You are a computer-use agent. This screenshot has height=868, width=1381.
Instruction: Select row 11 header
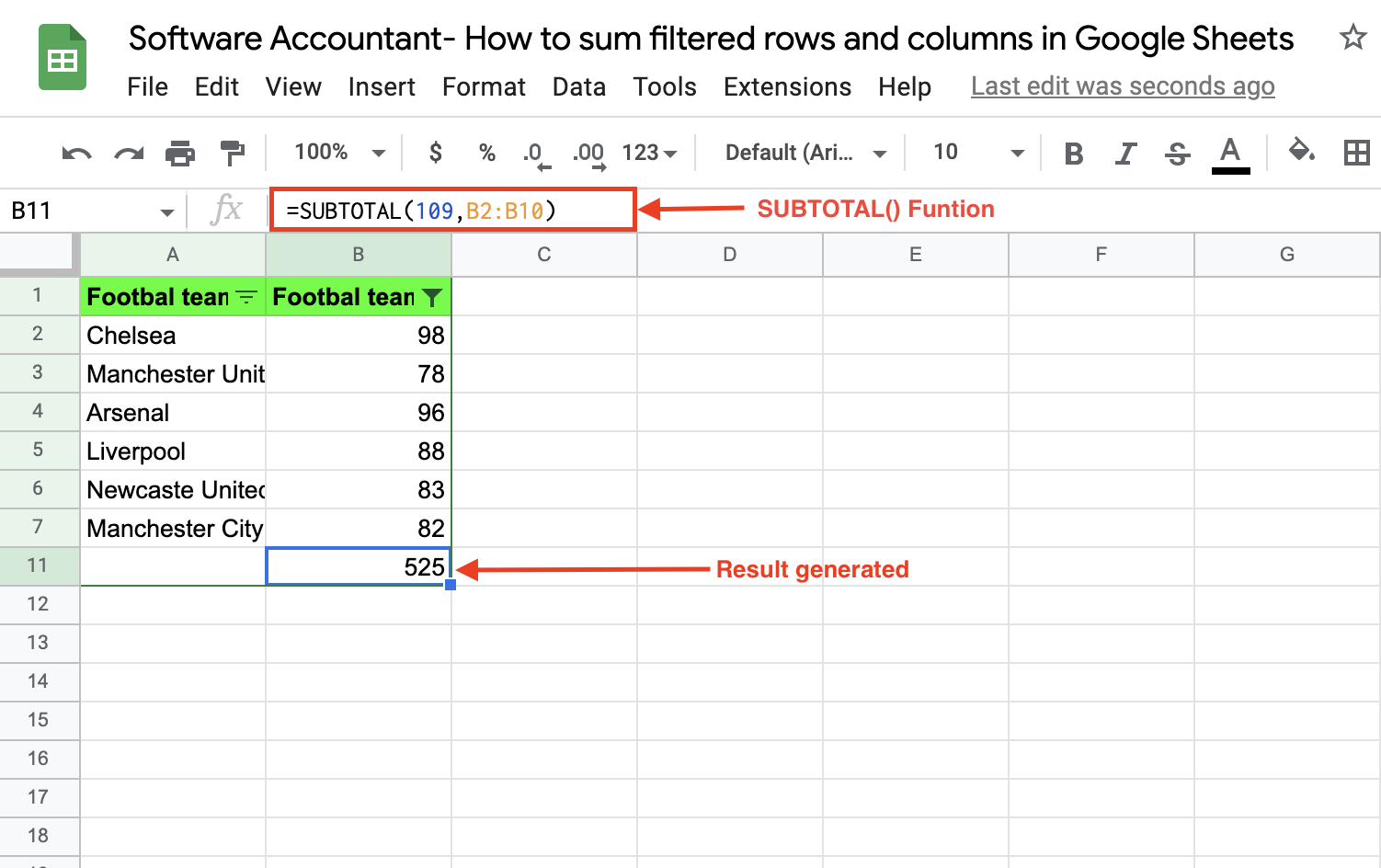(38, 565)
